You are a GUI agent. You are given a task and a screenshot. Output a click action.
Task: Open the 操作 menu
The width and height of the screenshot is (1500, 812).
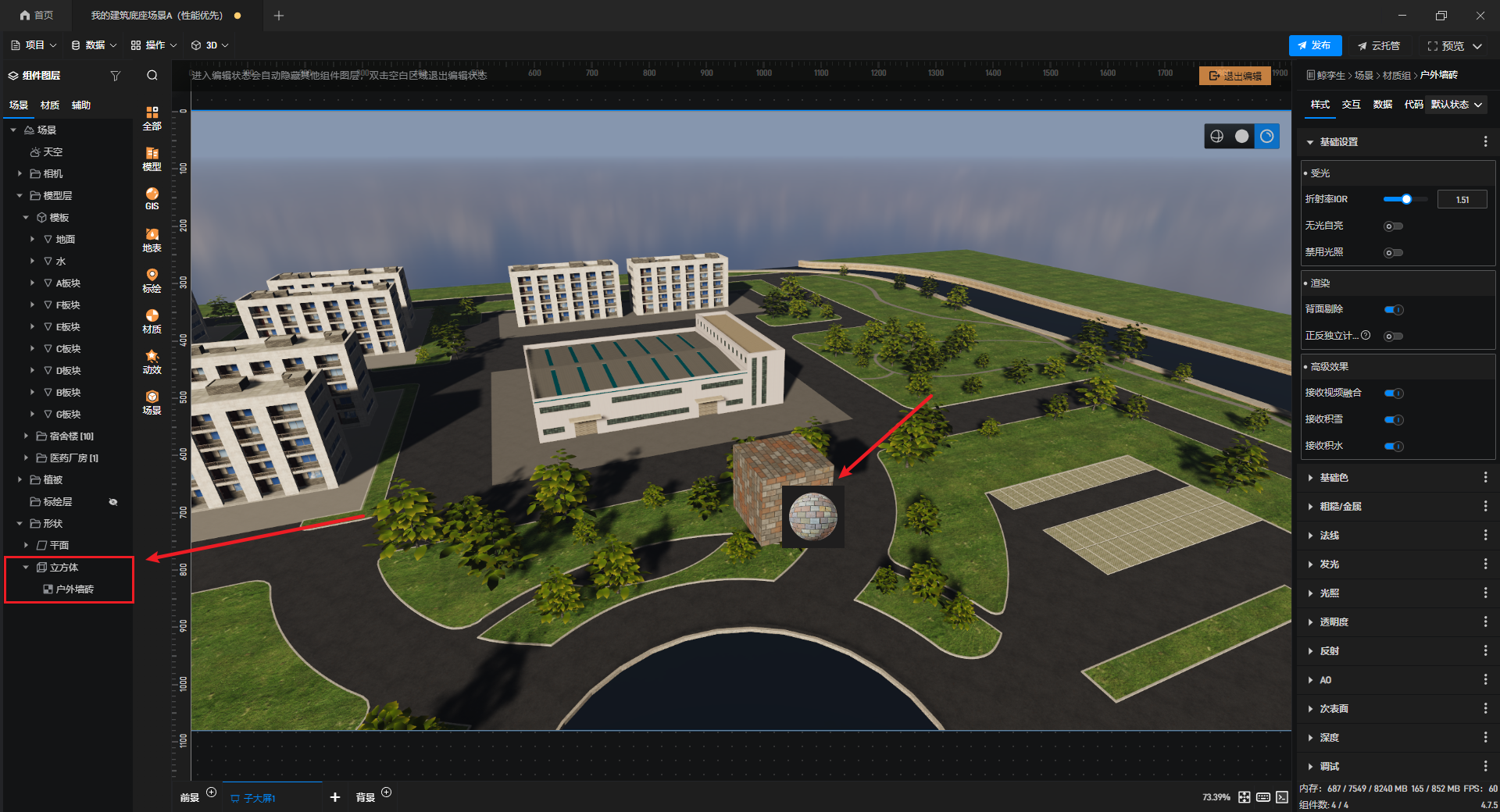click(x=154, y=45)
